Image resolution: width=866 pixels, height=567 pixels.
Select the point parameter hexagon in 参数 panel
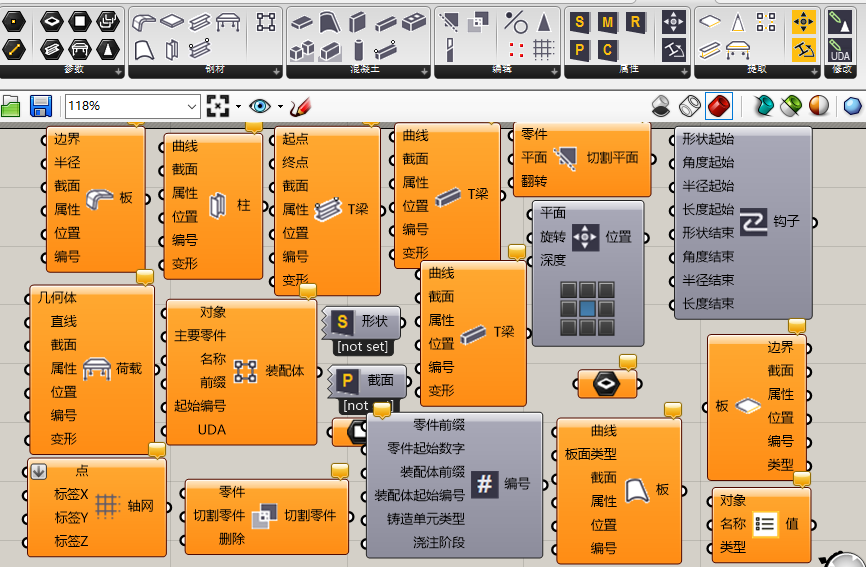coord(14,22)
